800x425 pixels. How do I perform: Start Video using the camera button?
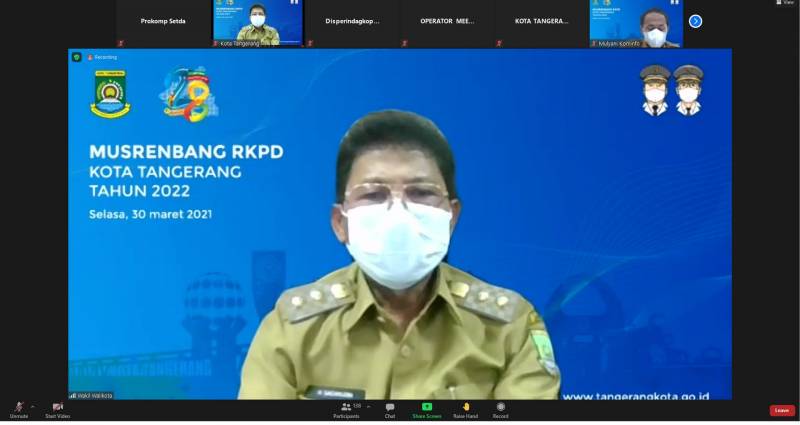click(x=57, y=408)
